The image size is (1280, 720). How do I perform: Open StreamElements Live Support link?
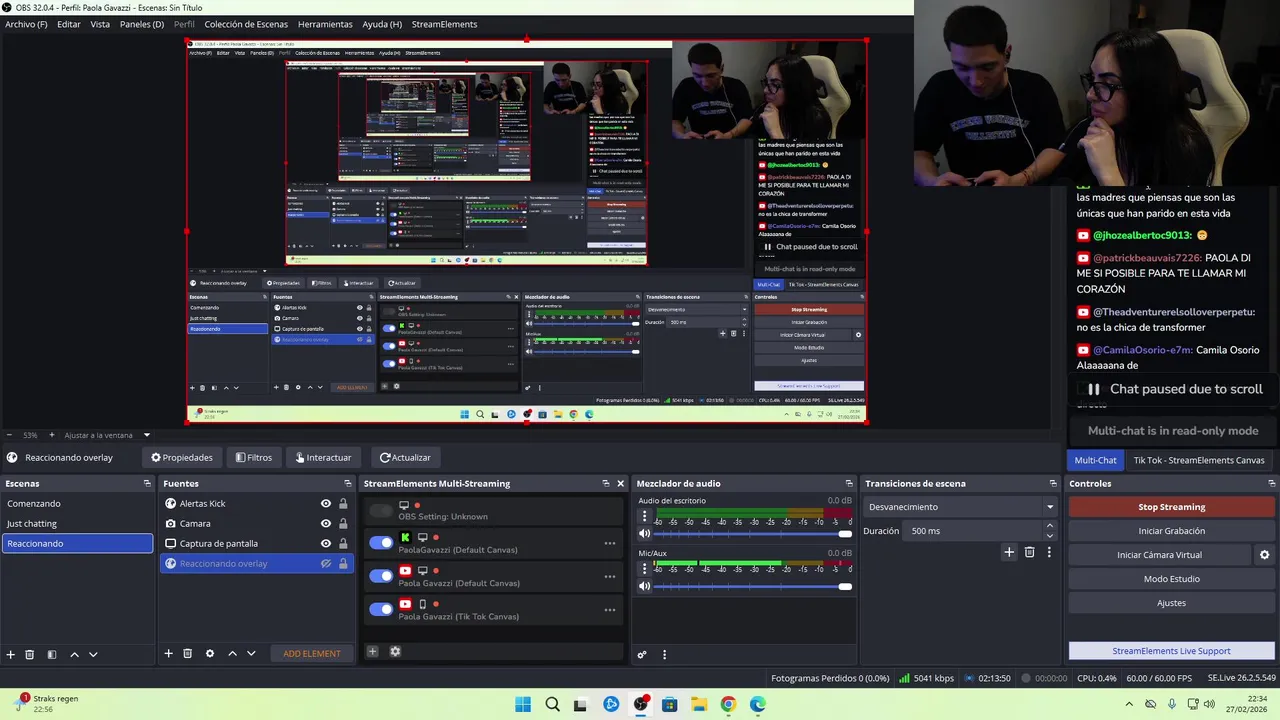pos(1171,651)
